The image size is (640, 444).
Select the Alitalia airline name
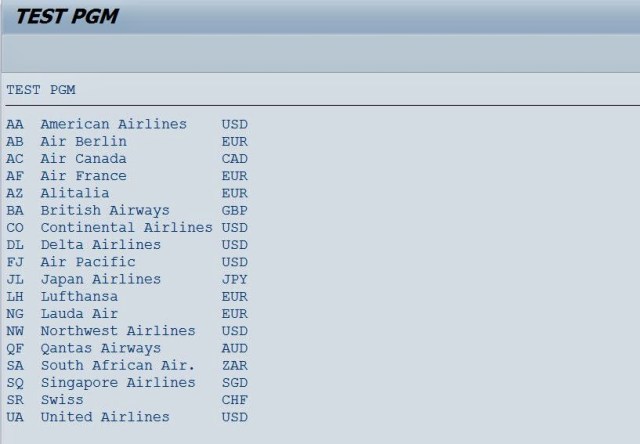[x=75, y=193]
